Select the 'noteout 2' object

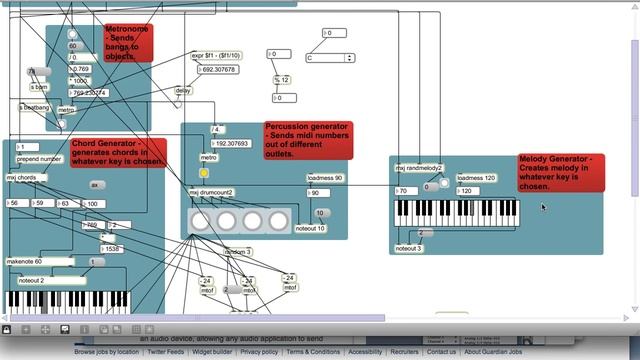[52, 280]
